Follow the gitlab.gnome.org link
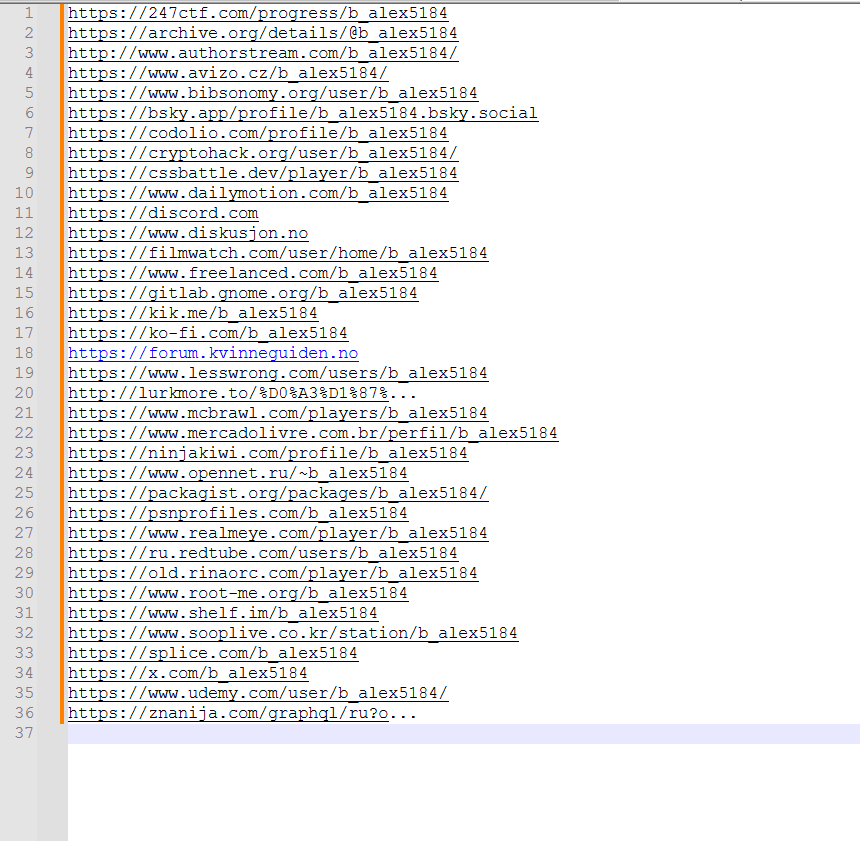 pyautogui.click(x=243, y=293)
